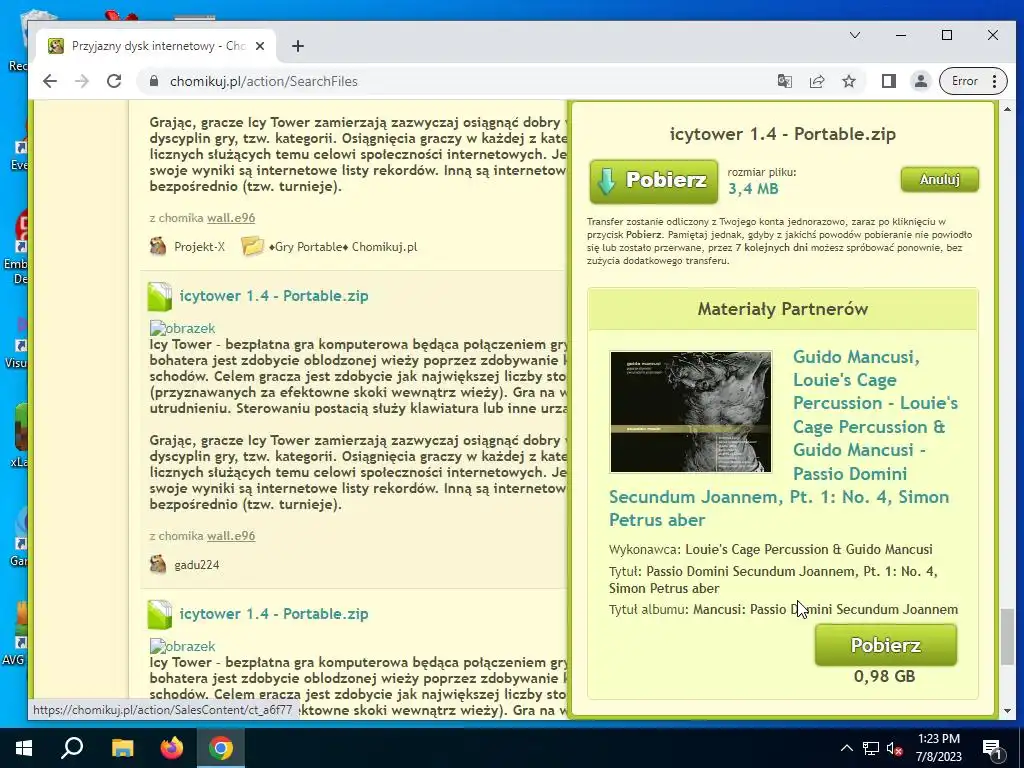Open Windows taskbar search
Screen dimensions: 1024x768
(72, 748)
